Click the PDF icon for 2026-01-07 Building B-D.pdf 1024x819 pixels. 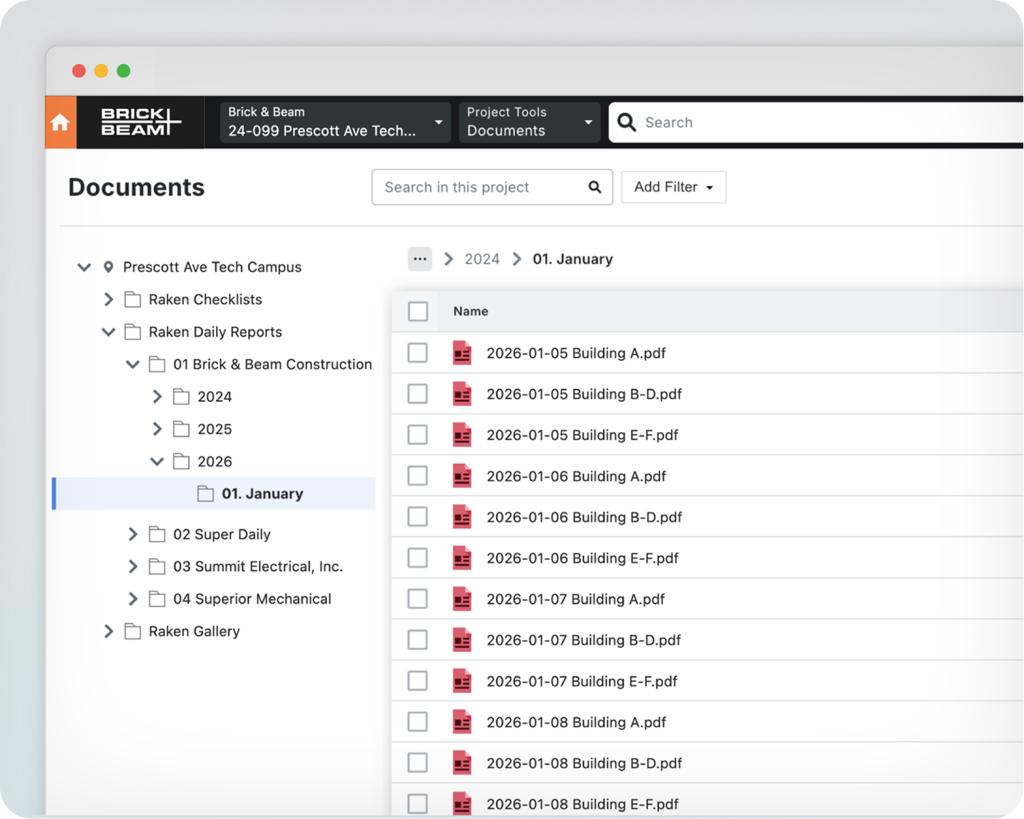point(461,640)
